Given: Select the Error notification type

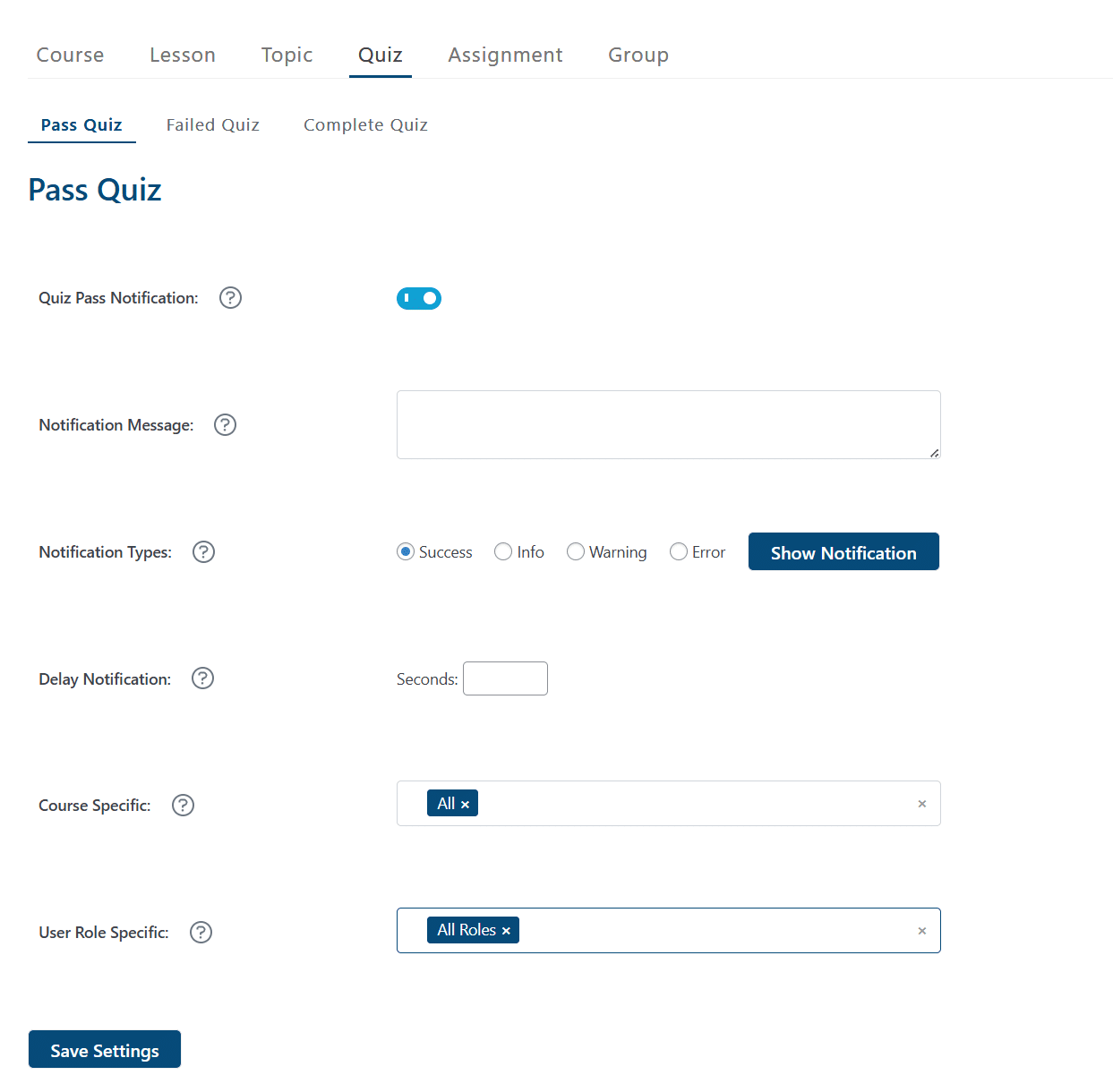Looking at the screenshot, I should pyautogui.click(x=679, y=551).
